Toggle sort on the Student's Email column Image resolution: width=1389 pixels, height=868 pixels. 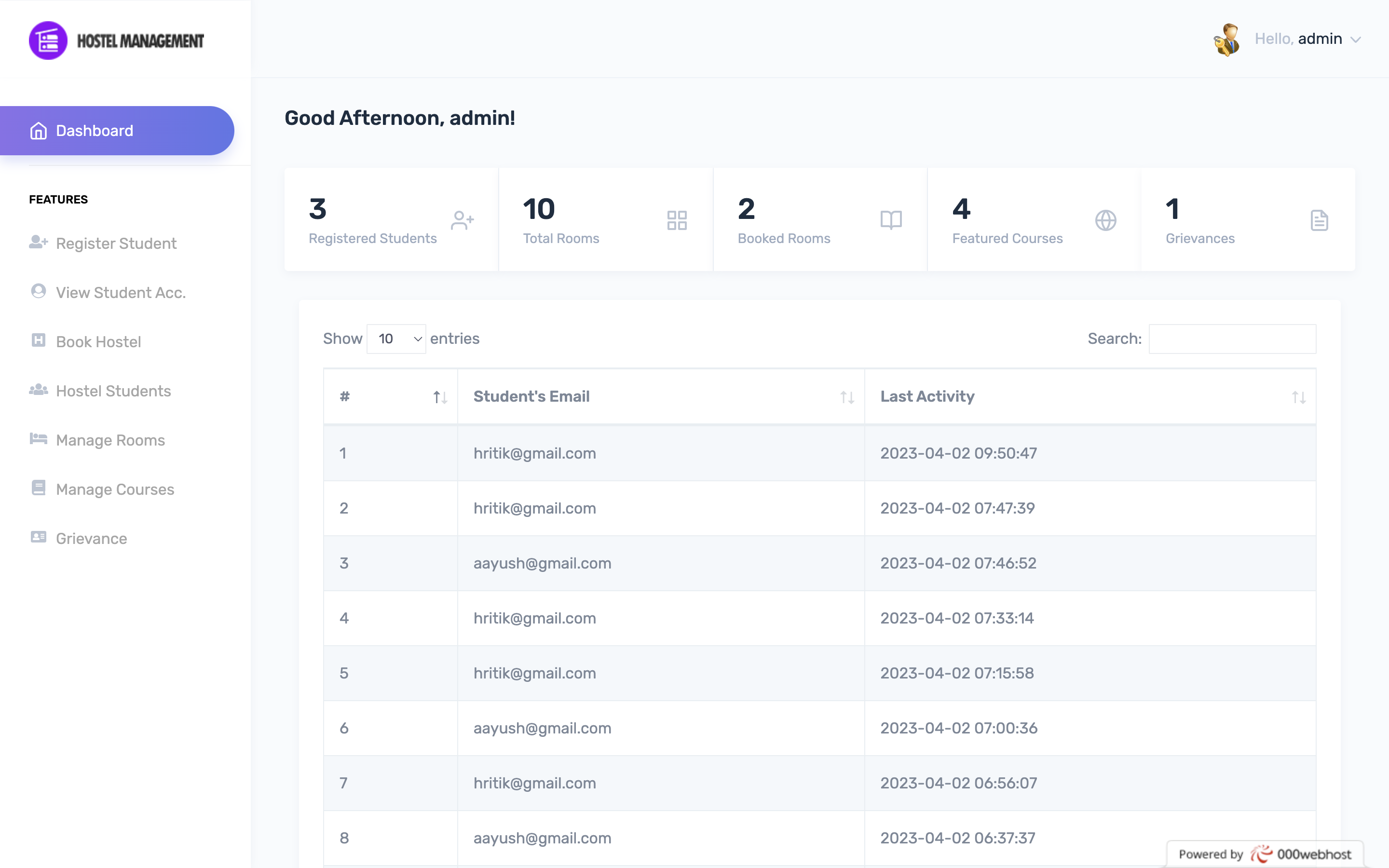click(846, 397)
